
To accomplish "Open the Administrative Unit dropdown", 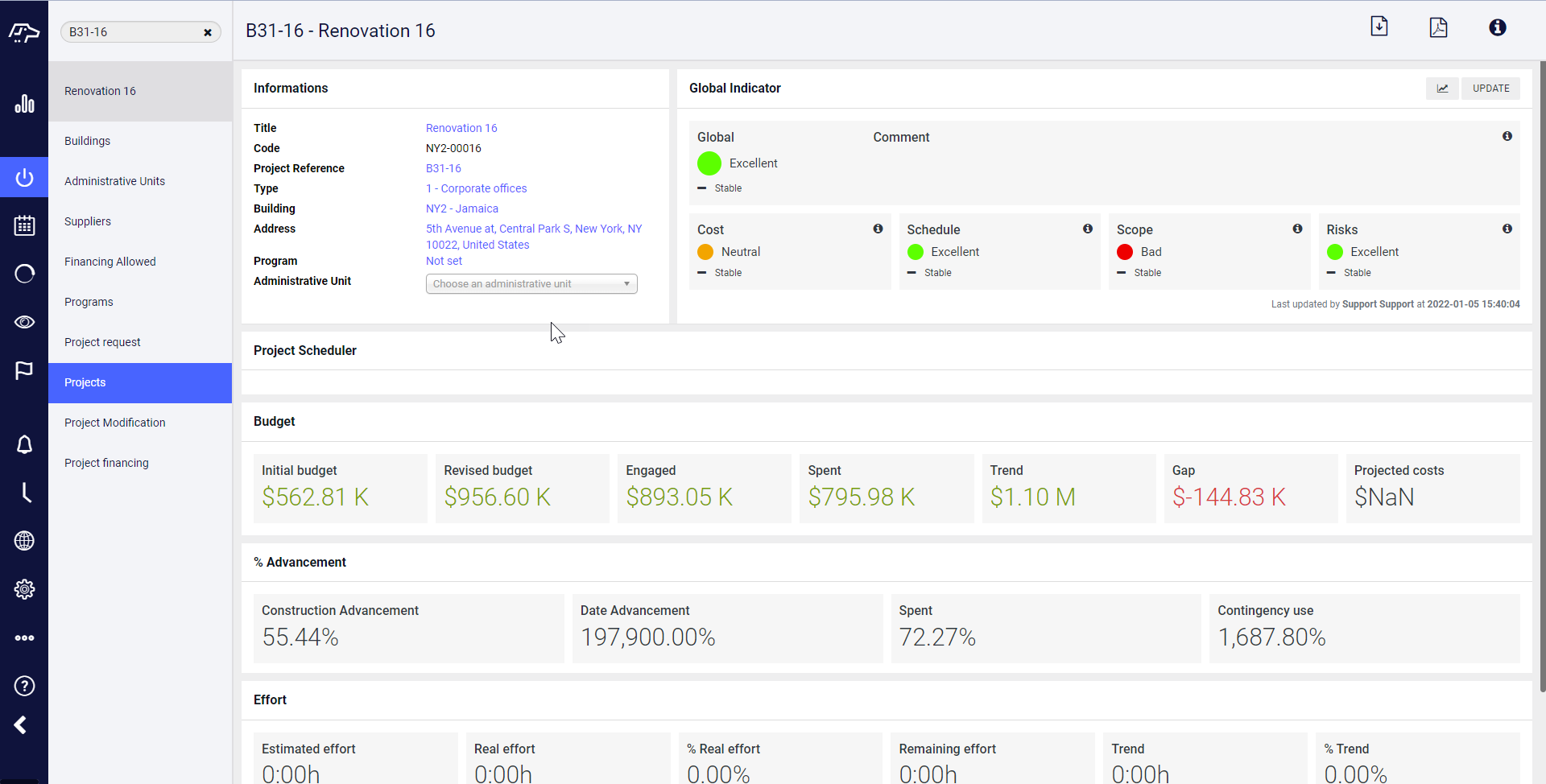I will point(531,284).
